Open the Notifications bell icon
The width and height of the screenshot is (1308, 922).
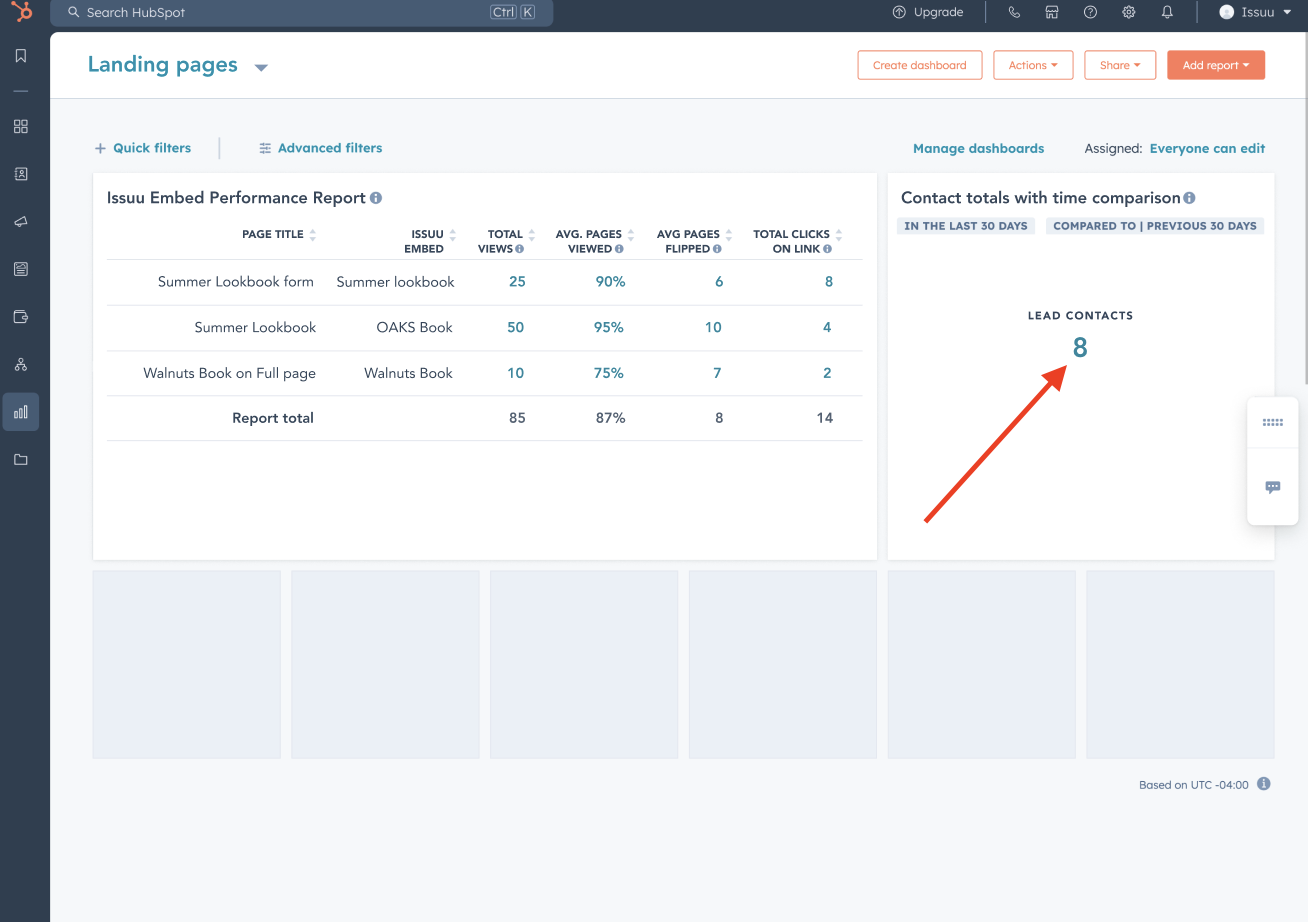tap(1167, 12)
